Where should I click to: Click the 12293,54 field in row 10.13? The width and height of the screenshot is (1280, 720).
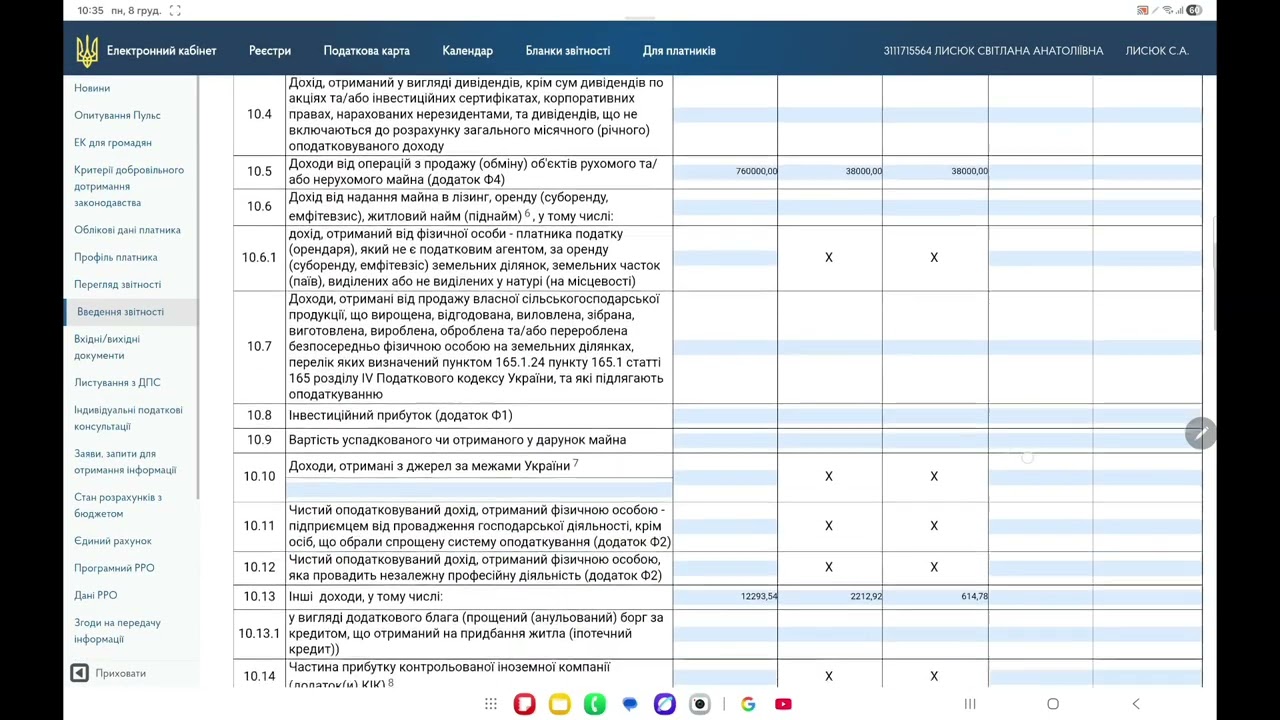tap(725, 596)
